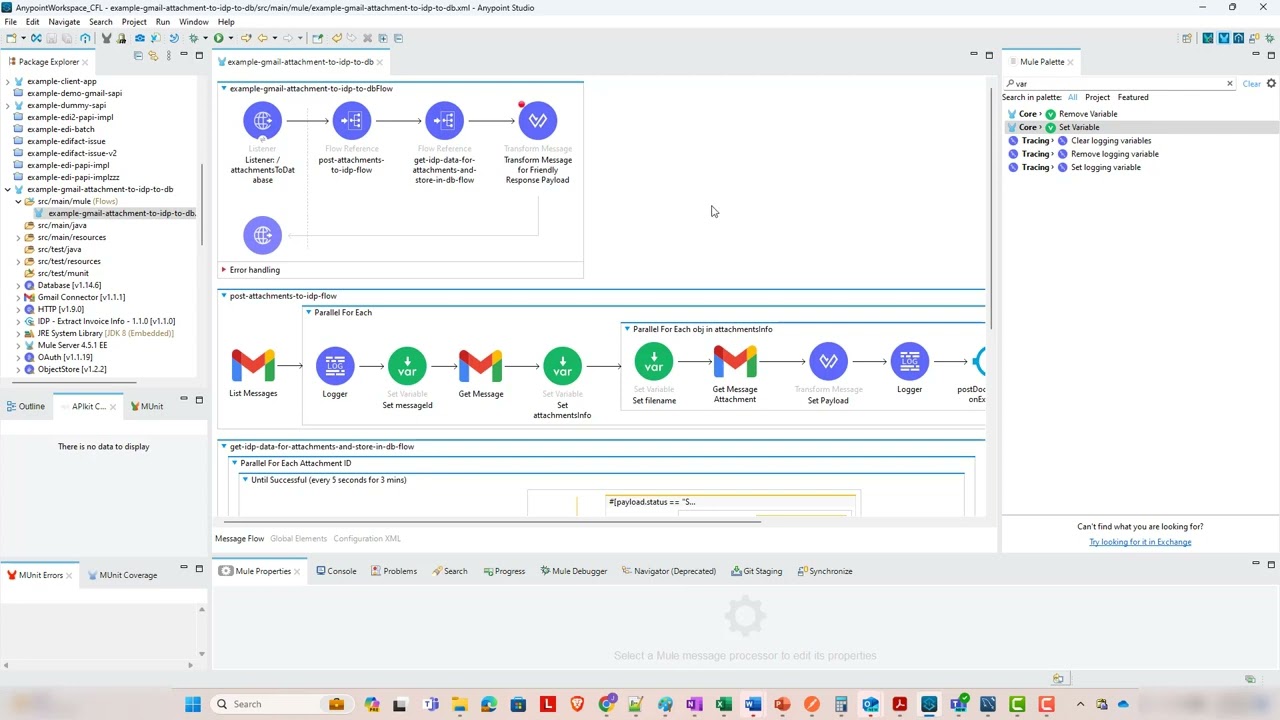The height and width of the screenshot is (720, 1280).
Task: Open the Mule Debugger tab
Action: point(573,571)
